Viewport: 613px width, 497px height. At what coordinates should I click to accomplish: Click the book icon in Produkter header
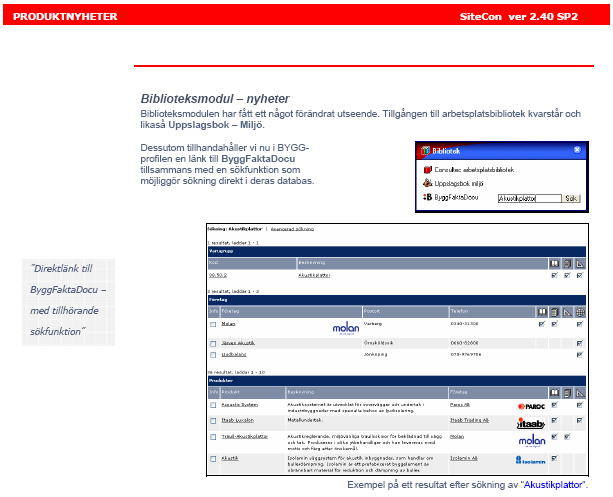[x=554, y=393]
